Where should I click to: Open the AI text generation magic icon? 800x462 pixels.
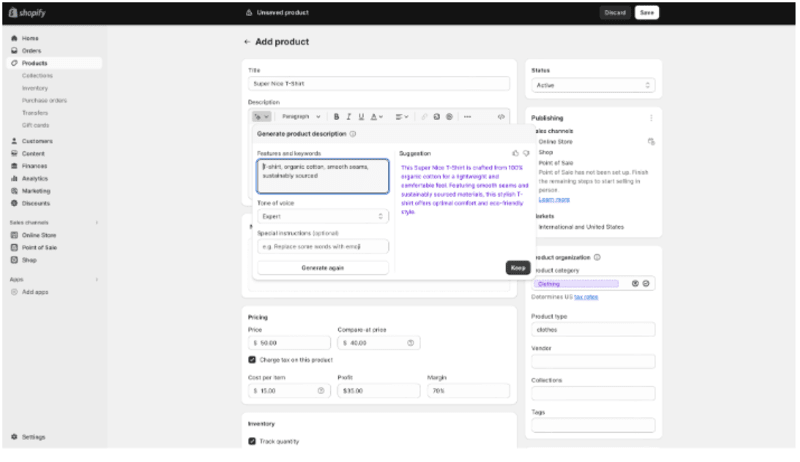pos(261,117)
